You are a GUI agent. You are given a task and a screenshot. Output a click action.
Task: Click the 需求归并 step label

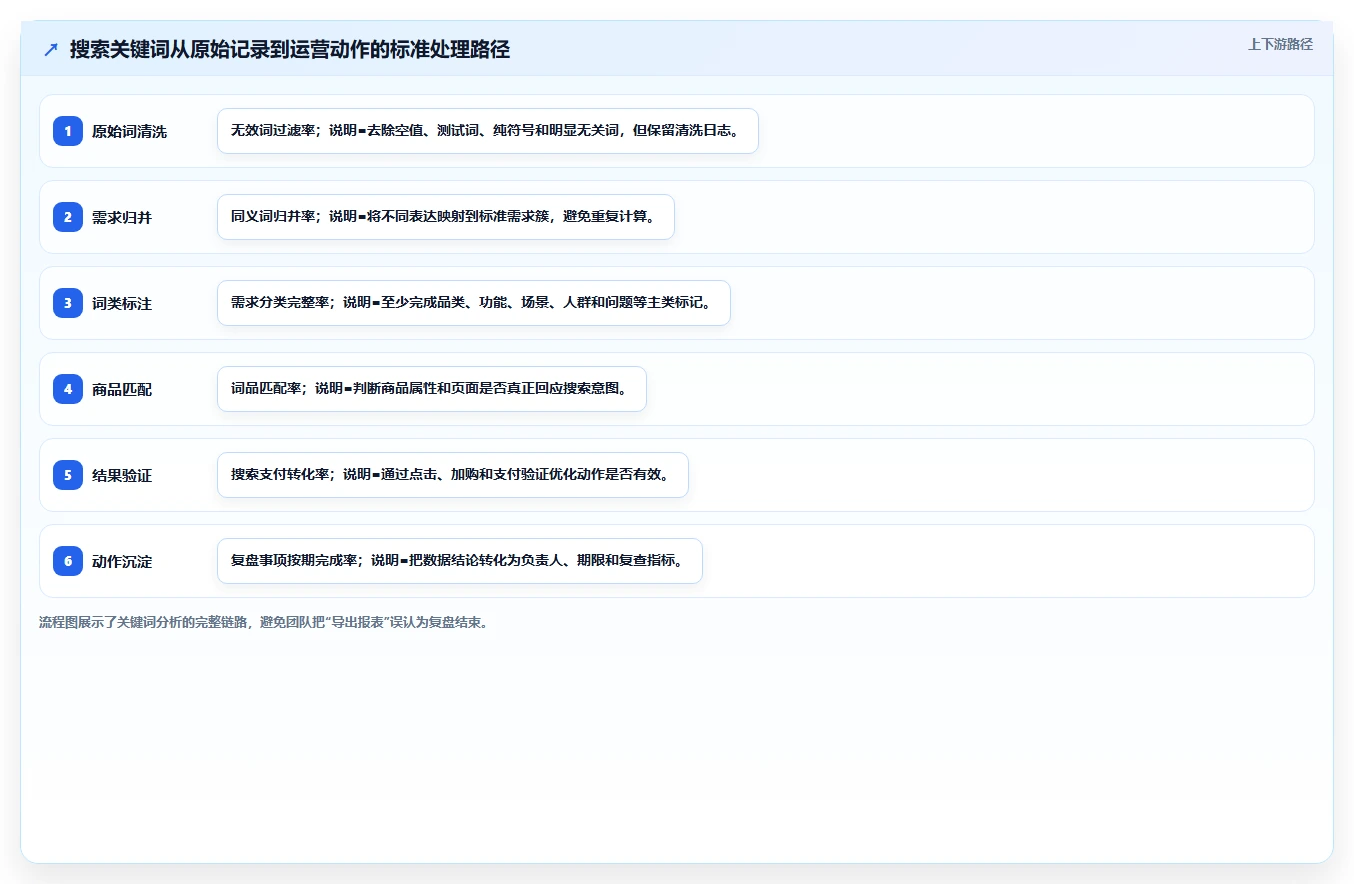coord(122,218)
